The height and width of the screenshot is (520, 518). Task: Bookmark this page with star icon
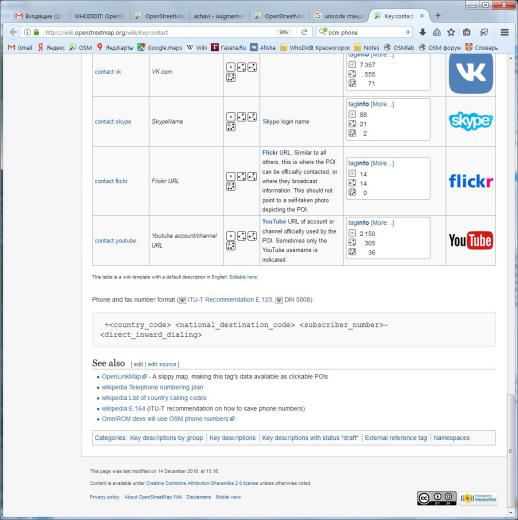[451, 32]
